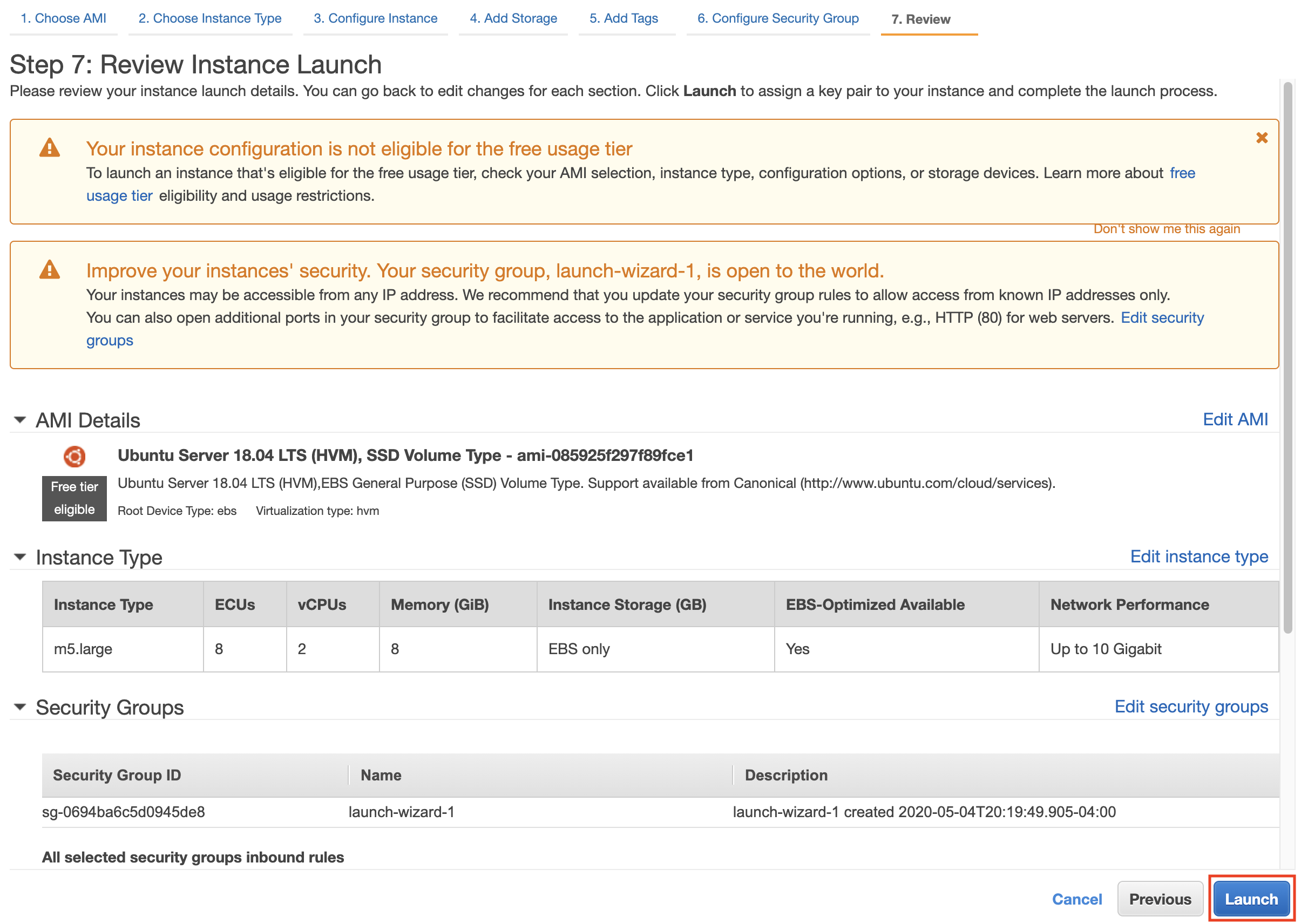Viewport: 1301px width, 924px height.
Task: Click the free tier warning triangle icon
Action: 50,148
